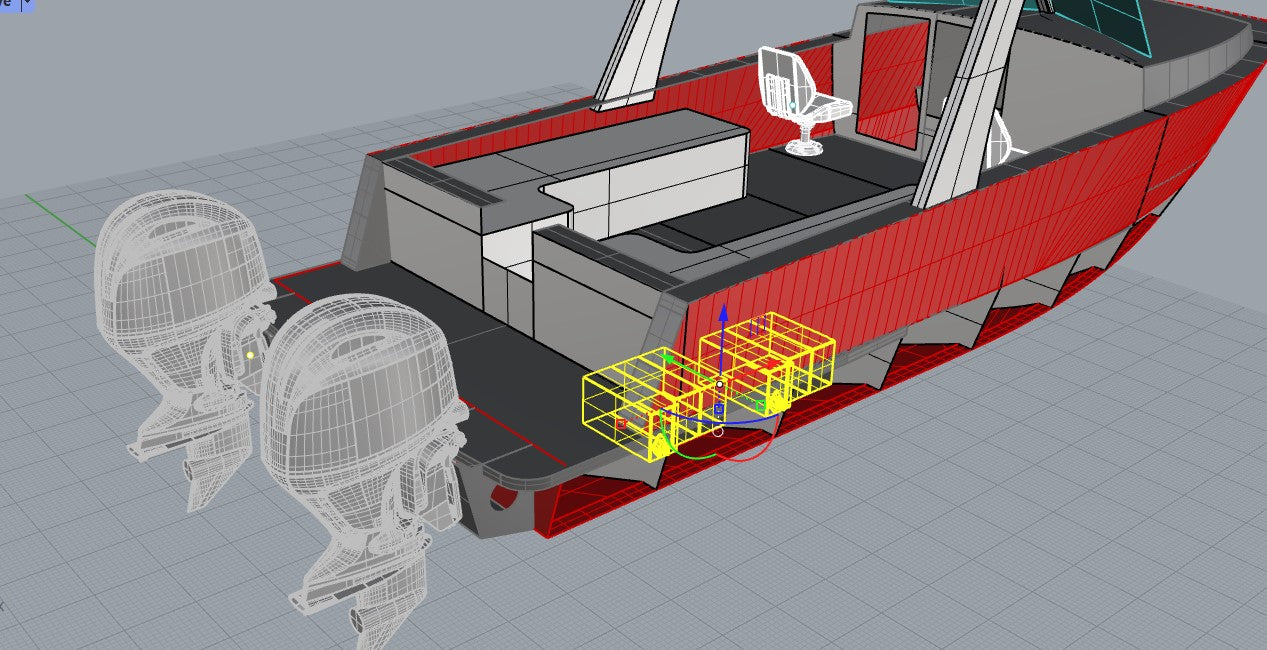Click the green Y-axis gumball move arrow
Viewport: 1267px width, 650px height.
click(x=668, y=356)
